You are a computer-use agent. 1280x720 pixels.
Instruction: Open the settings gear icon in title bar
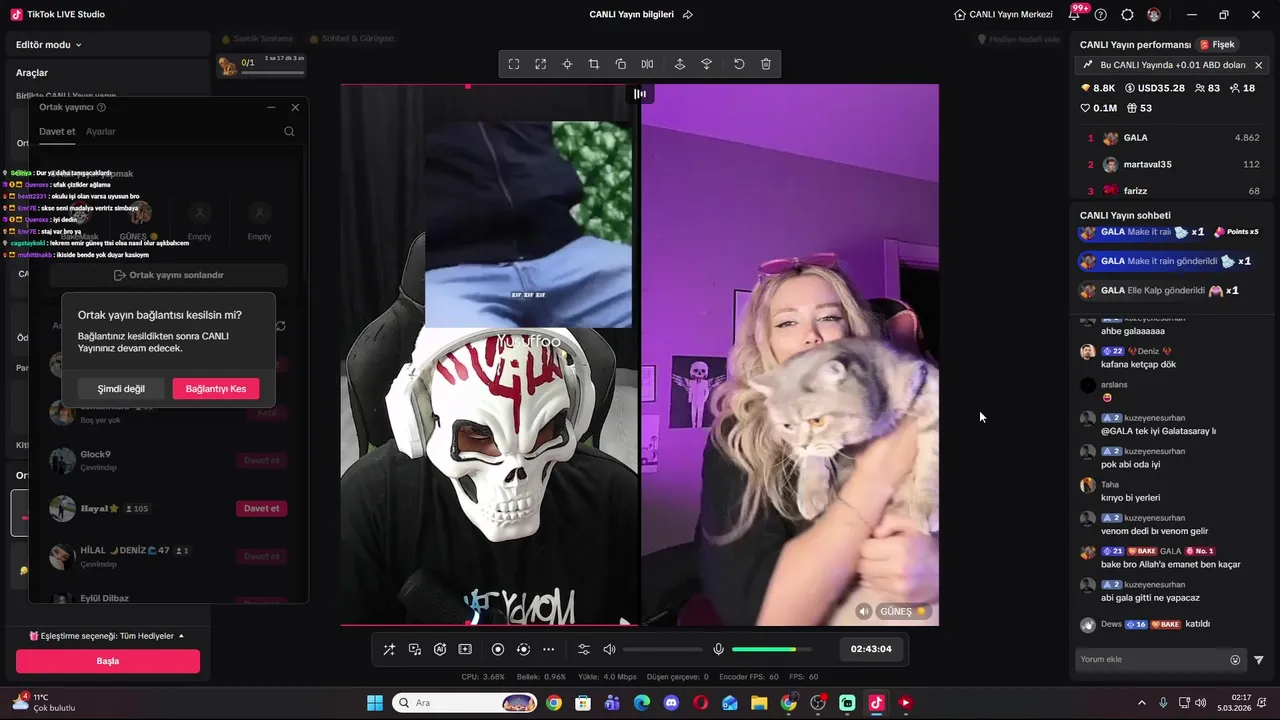[x=1127, y=15]
